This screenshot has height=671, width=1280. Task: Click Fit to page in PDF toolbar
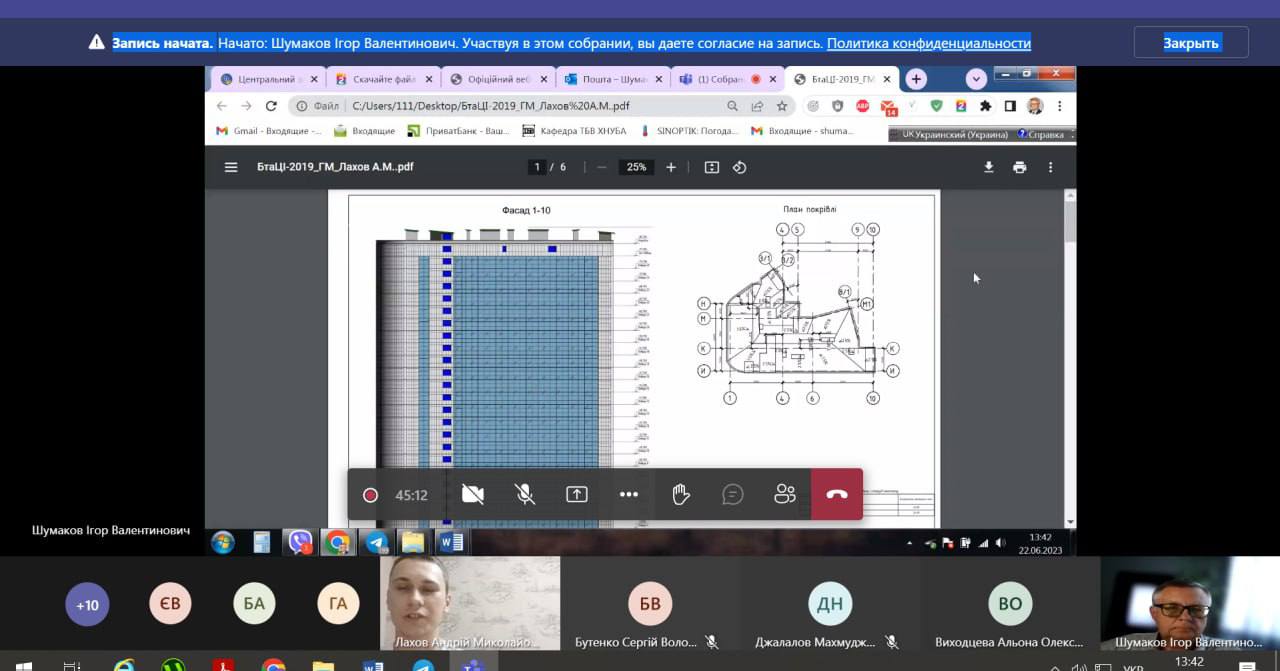point(712,167)
